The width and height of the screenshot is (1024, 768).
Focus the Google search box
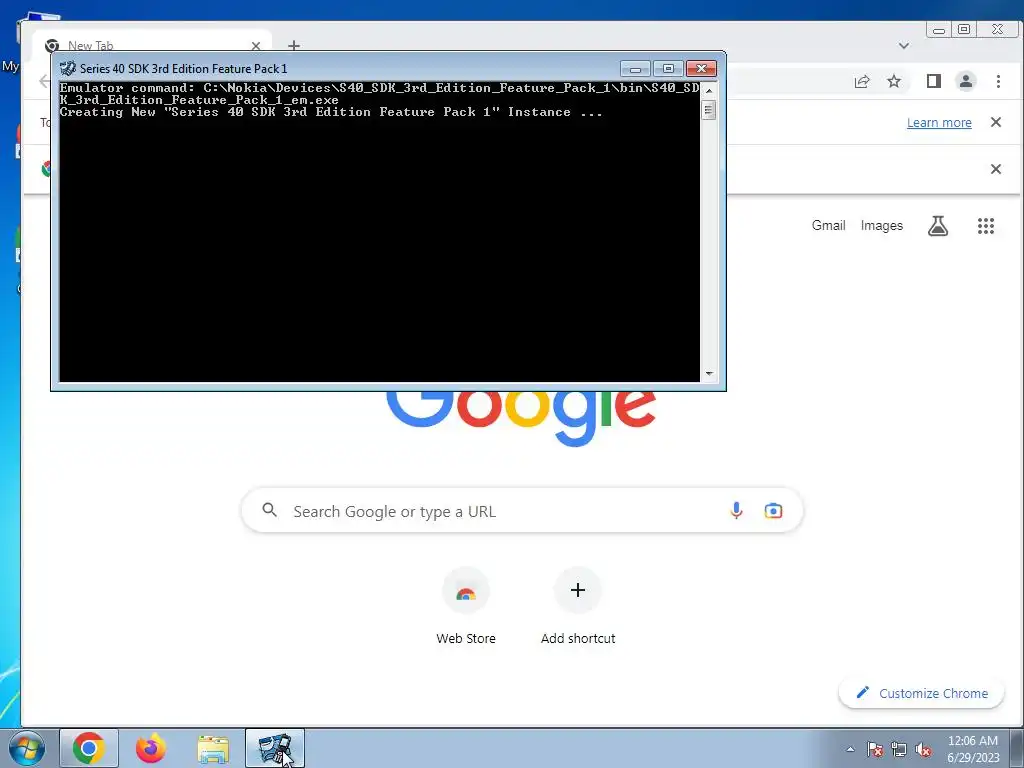[x=522, y=511]
